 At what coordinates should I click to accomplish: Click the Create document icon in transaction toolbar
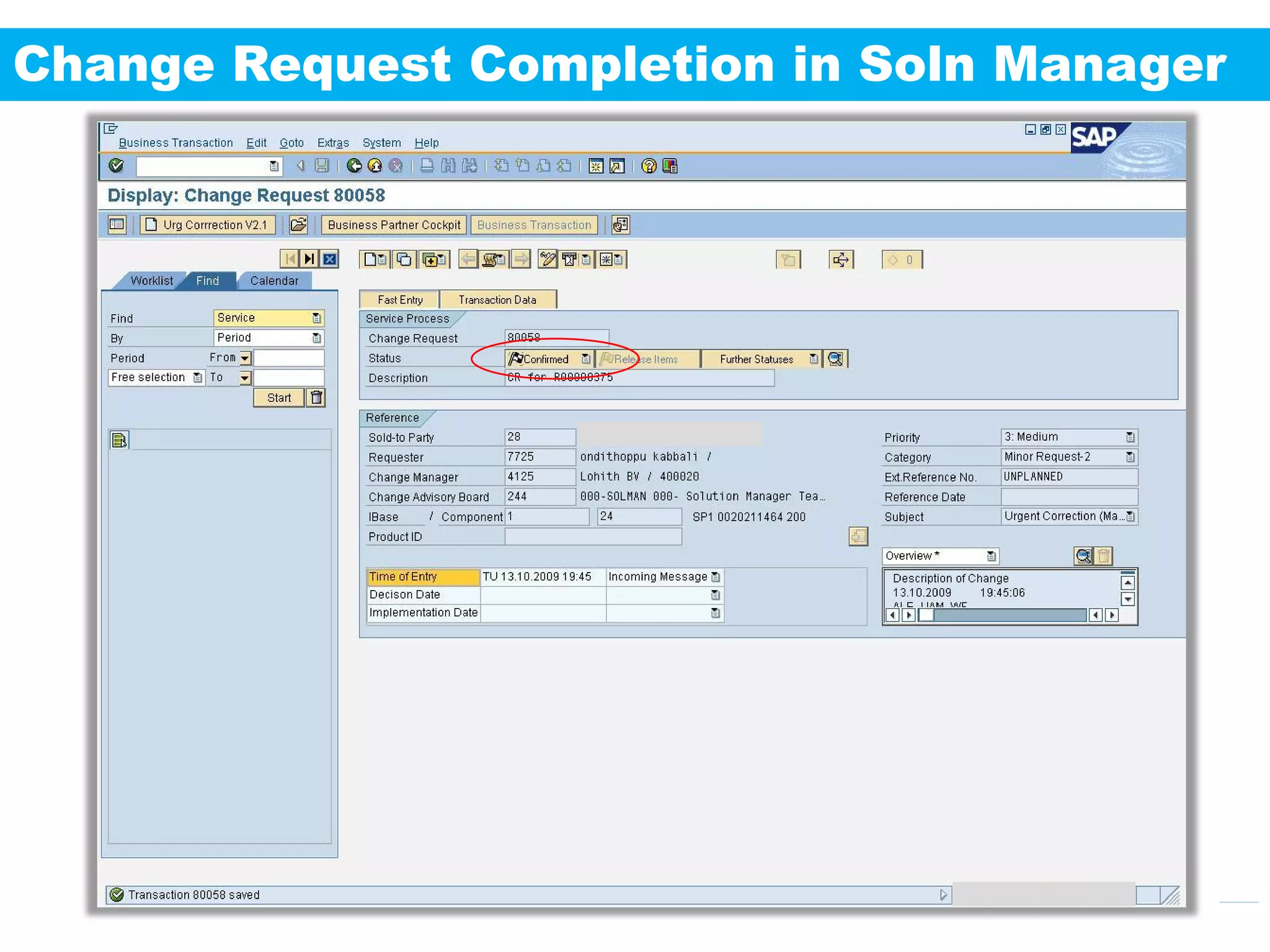[375, 259]
